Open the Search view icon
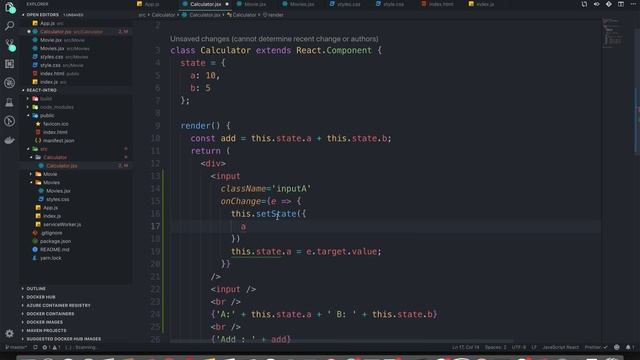 9,25
